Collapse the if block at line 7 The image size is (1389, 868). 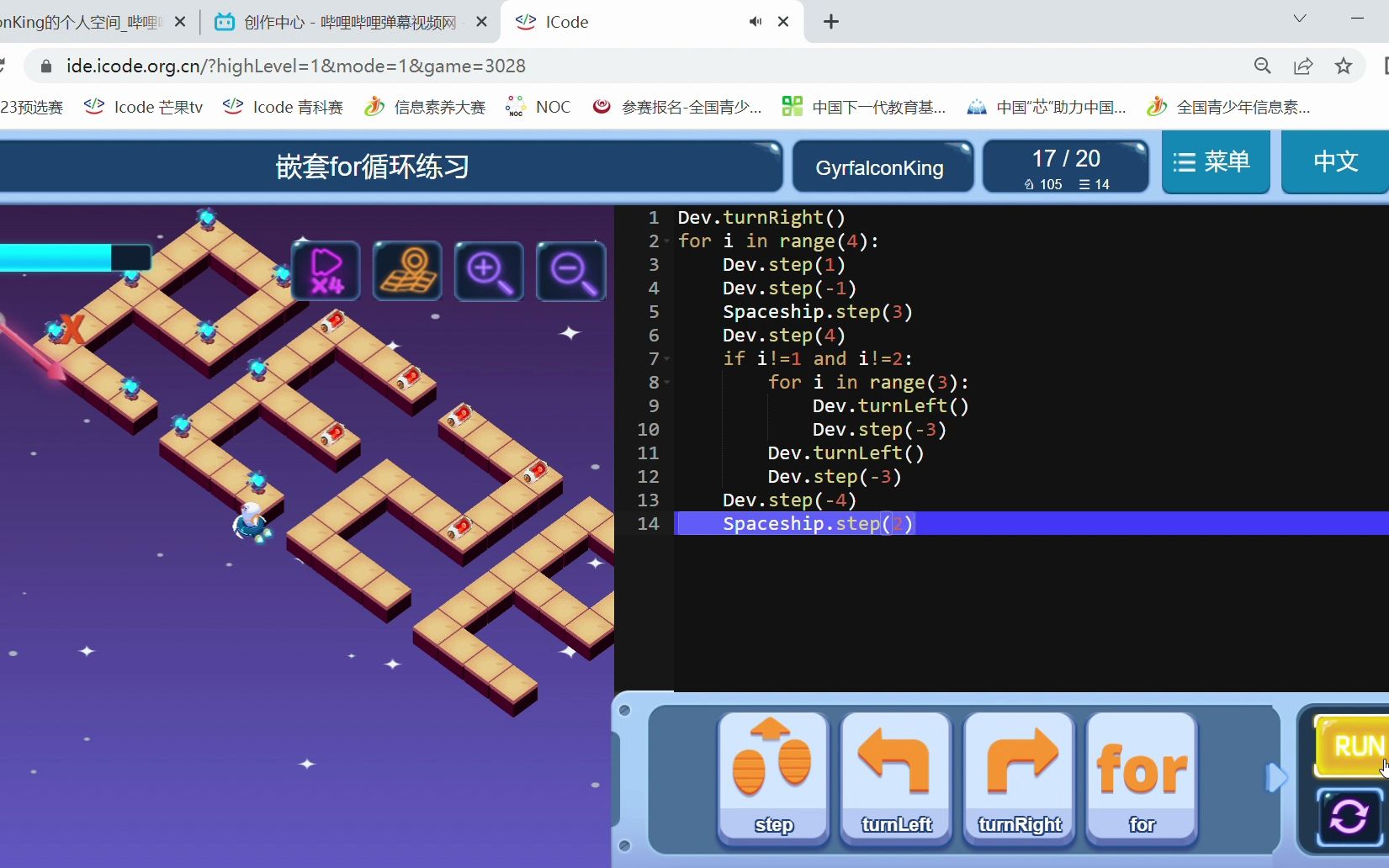667,359
